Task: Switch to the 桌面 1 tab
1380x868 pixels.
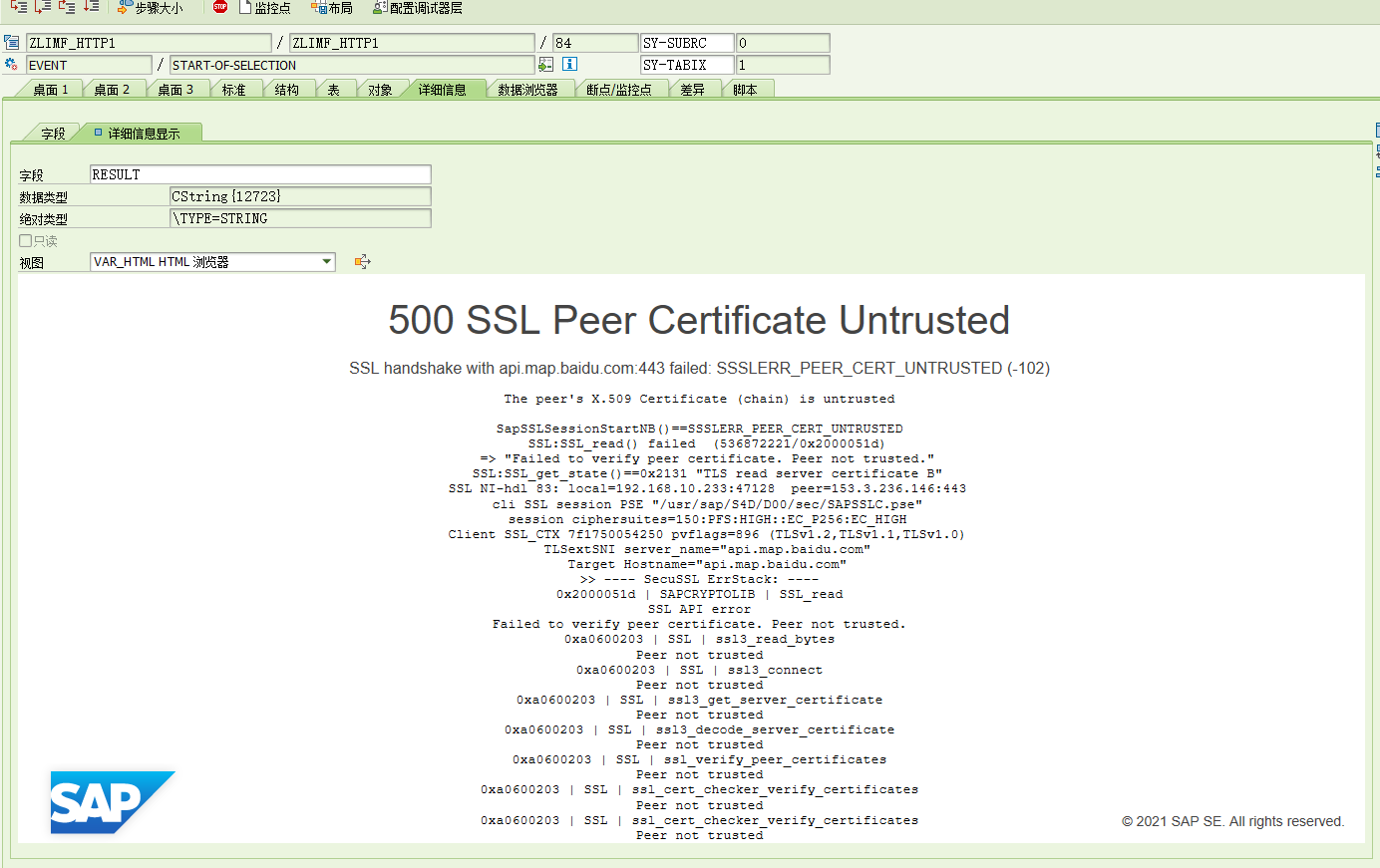Action: (x=51, y=90)
